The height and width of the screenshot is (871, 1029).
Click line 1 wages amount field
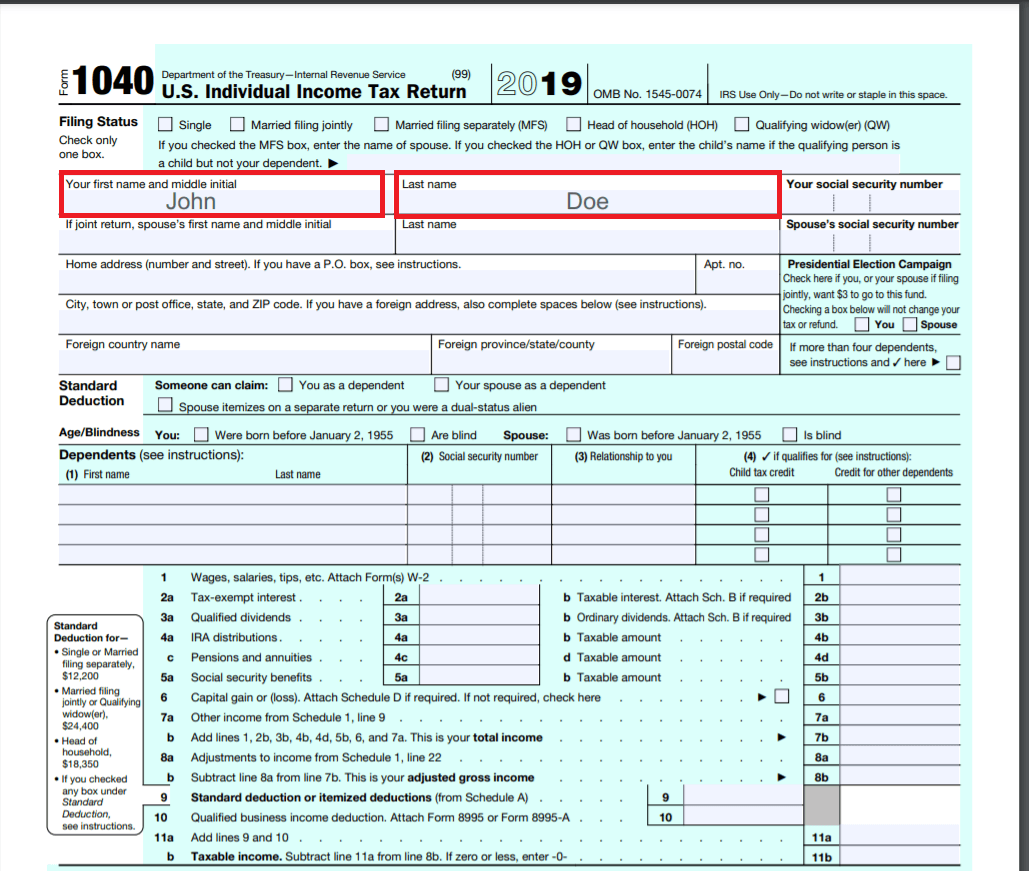coord(899,577)
